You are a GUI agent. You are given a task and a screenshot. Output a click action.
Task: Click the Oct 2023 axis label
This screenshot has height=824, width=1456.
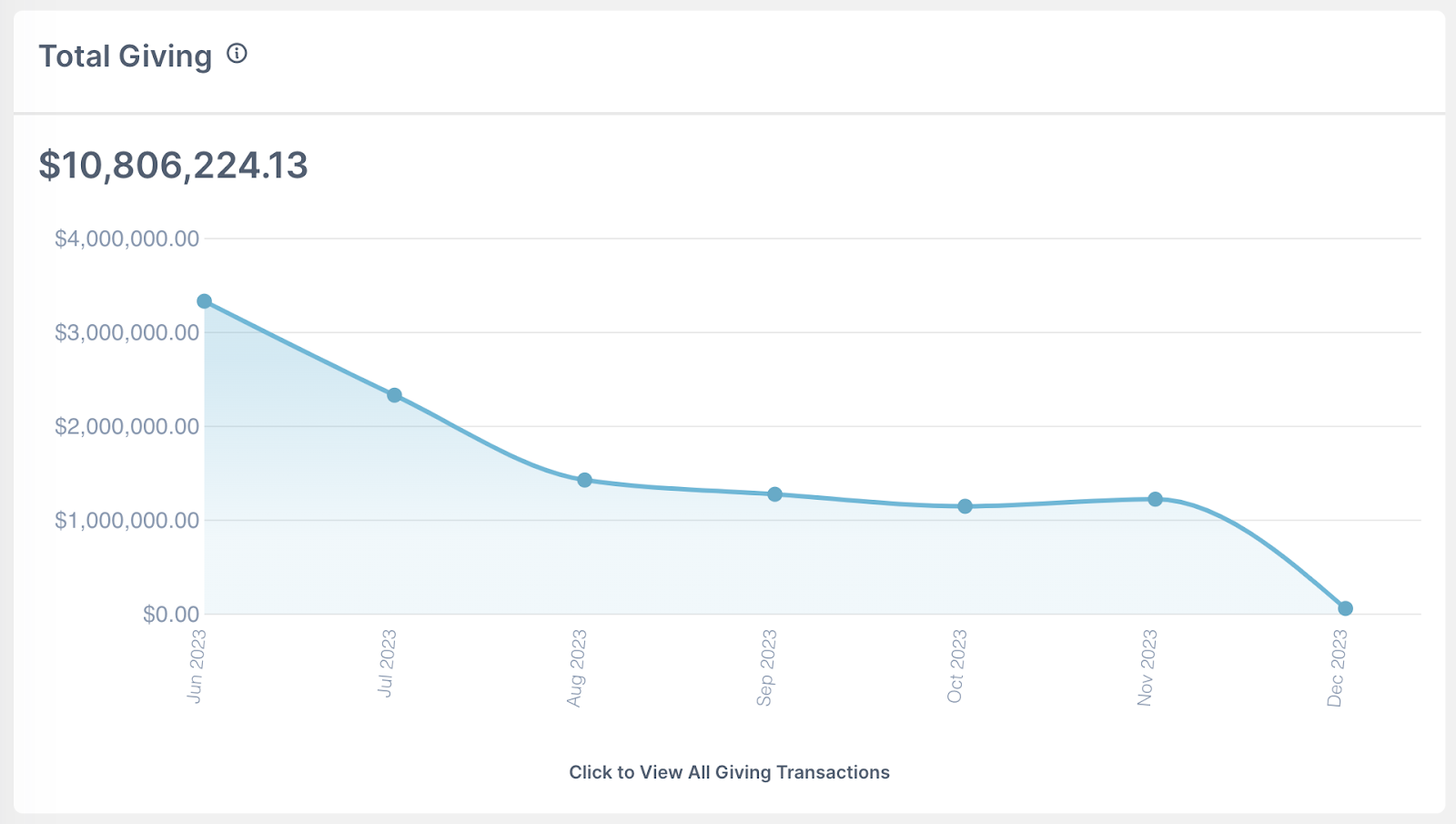coord(956,666)
